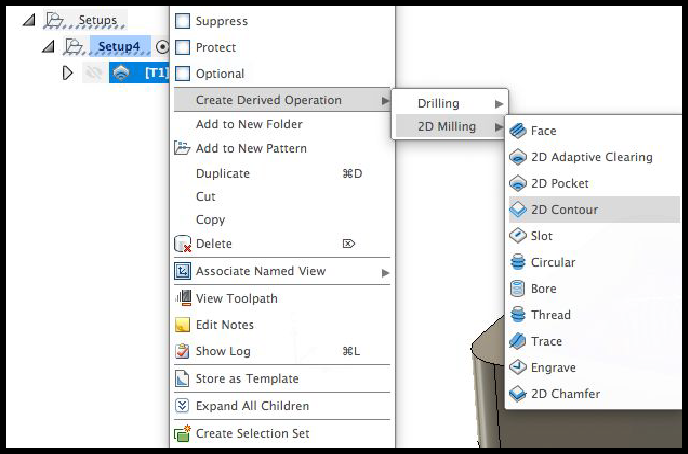Click the 2D Adaptive Clearing icon
The width and height of the screenshot is (688, 454).
click(518, 157)
